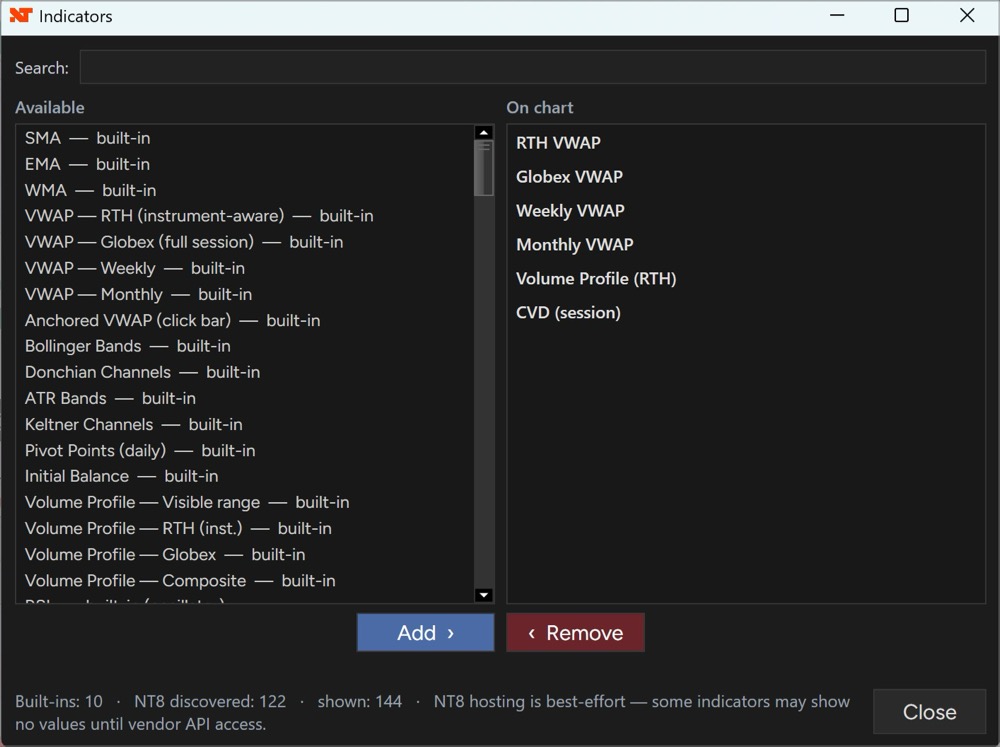Select Volume Profile — RTH (inst.) row
This screenshot has height=747, width=1000.
point(245,528)
